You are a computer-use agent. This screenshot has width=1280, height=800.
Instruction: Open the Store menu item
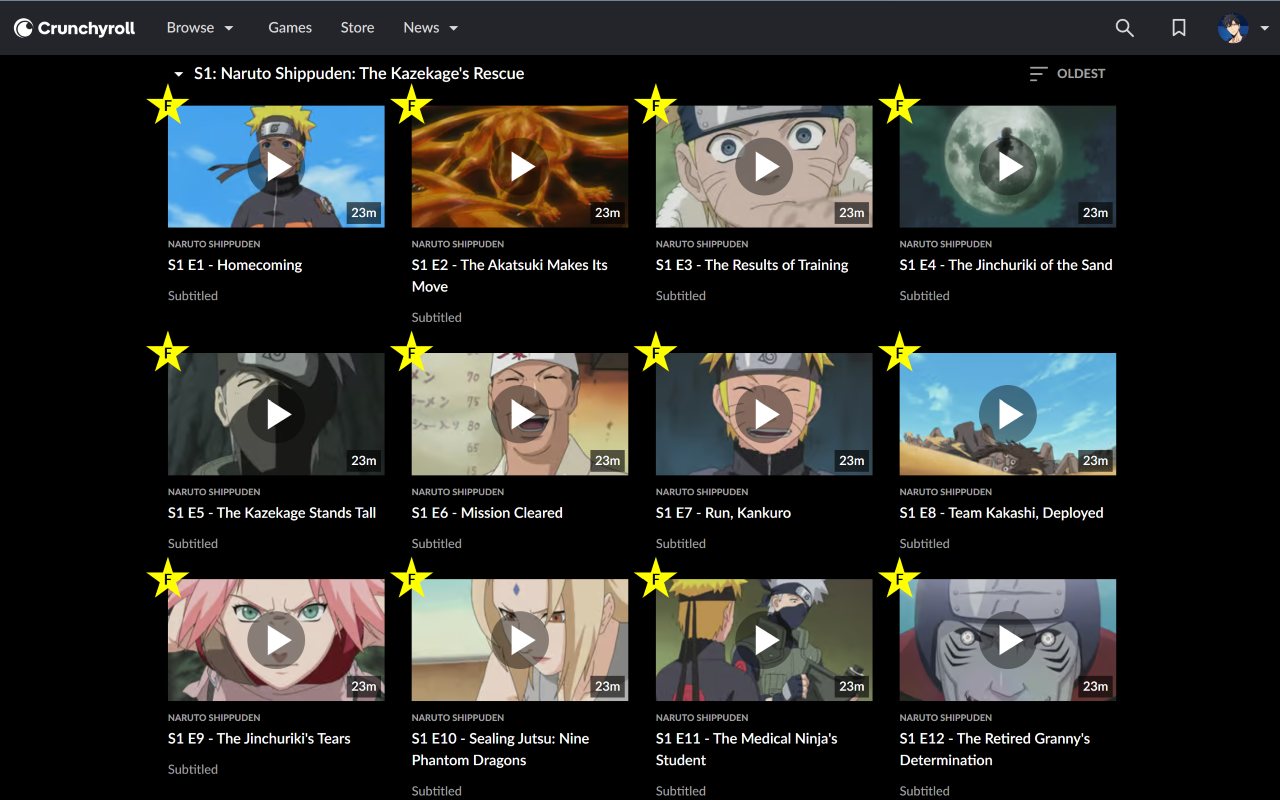357,28
